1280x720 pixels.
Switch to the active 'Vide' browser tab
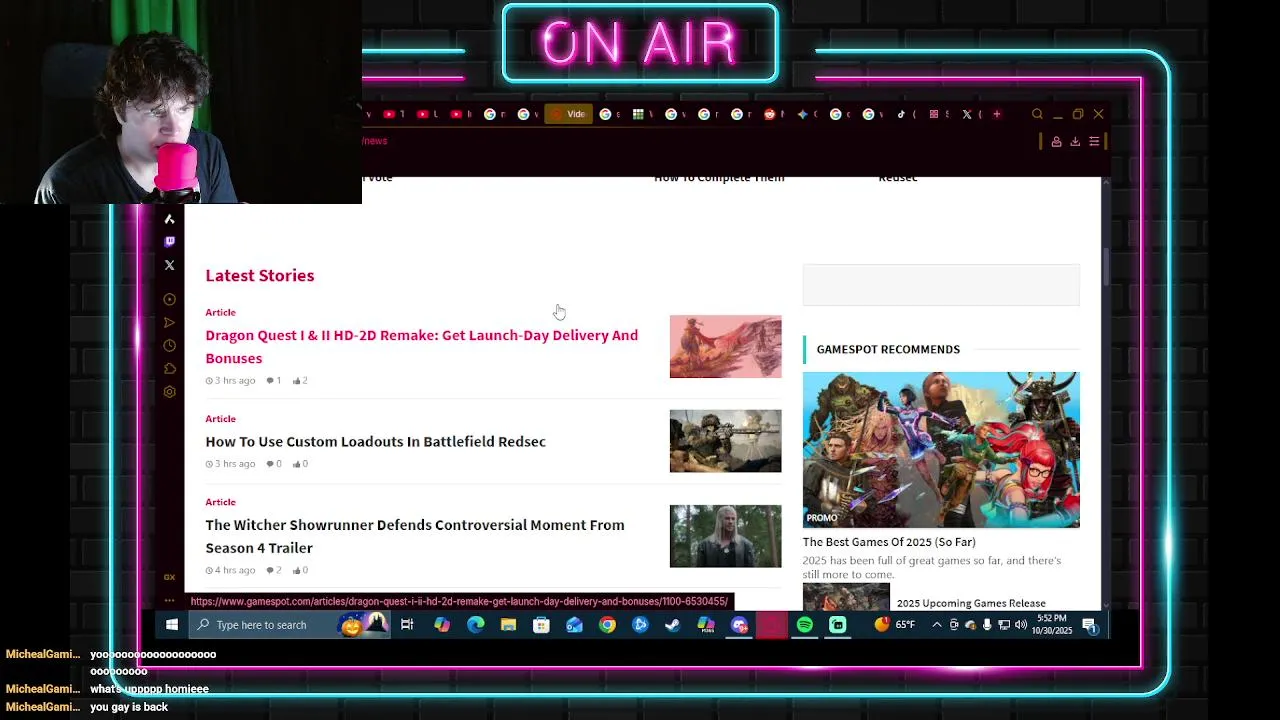click(x=568, y=114)
